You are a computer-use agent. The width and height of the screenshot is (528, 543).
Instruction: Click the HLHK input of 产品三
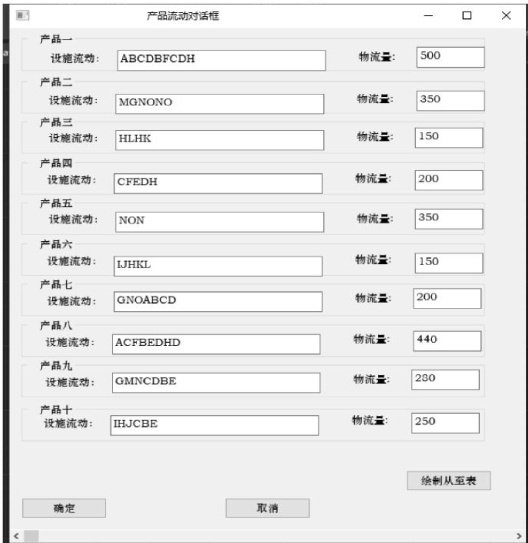click(x=220, y=140)
